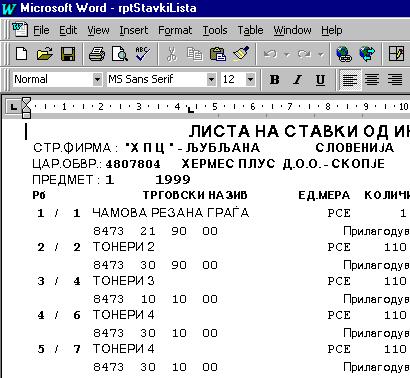Copy the selection

[195, 54]
